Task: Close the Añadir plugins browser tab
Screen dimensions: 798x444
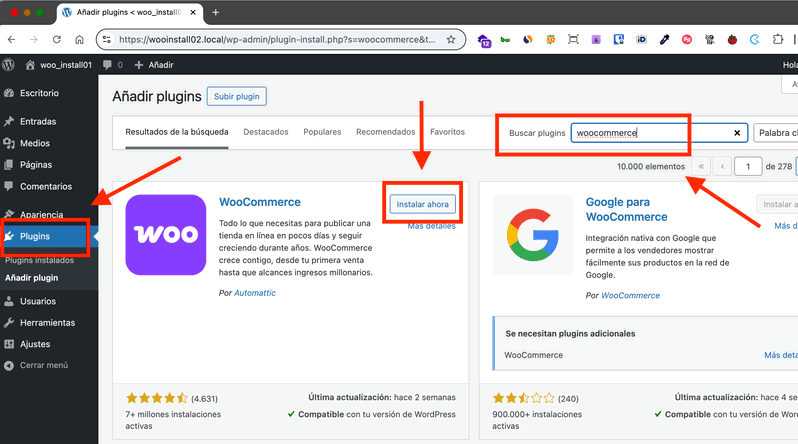Action: point(193,12)
